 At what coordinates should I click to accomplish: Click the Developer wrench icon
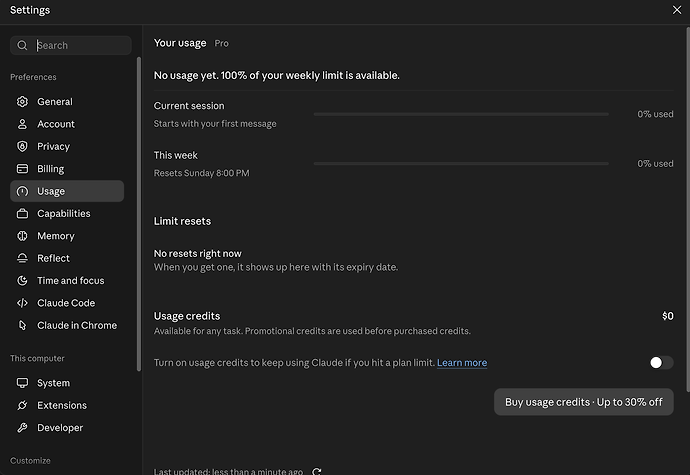[x=22, y=428]
